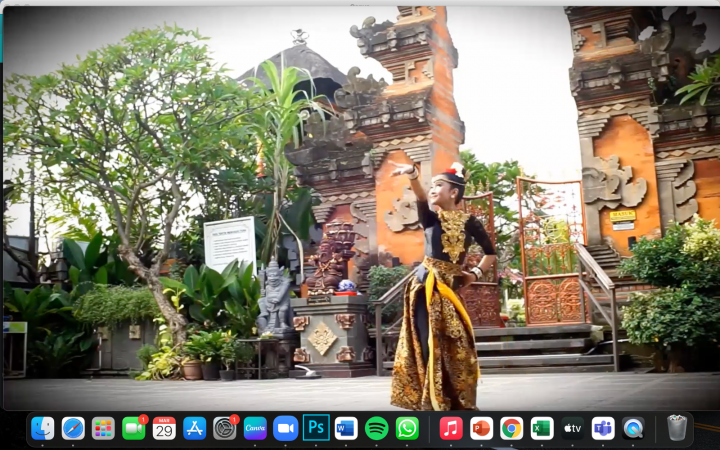The height and width of the screenshot is (450, 720).
Task: Open Launchpad app grid
Action: [103, 428]
